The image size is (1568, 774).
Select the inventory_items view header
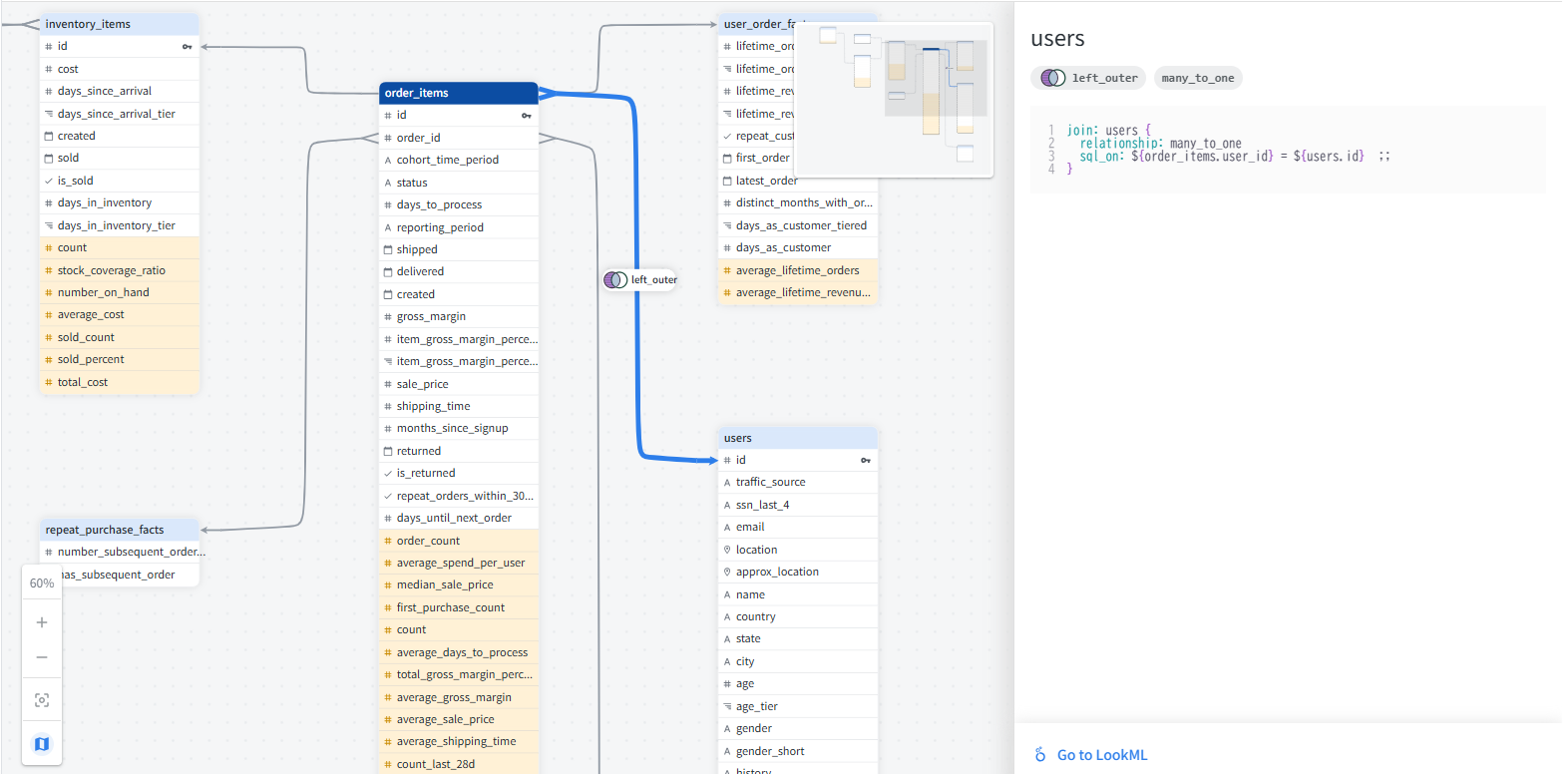(x=119, y=24)
